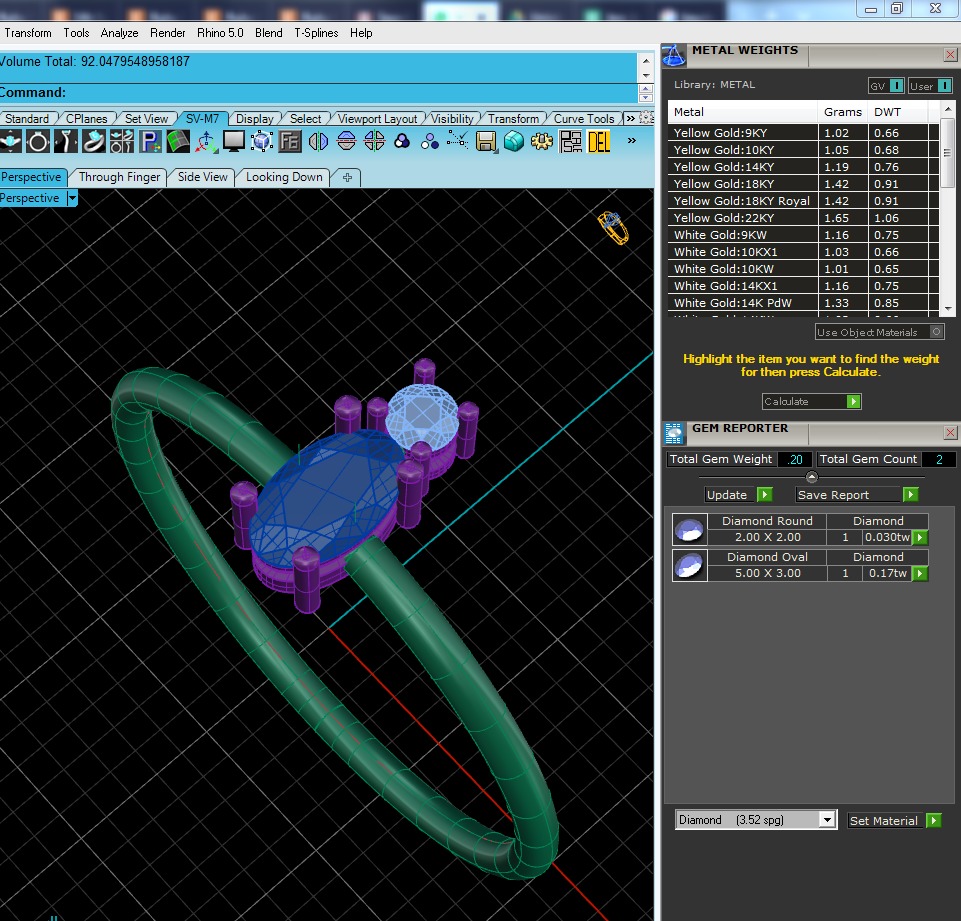Click the four-way mirror icon
The width and height of the screenshot is (961, 921).
(374, 142)
